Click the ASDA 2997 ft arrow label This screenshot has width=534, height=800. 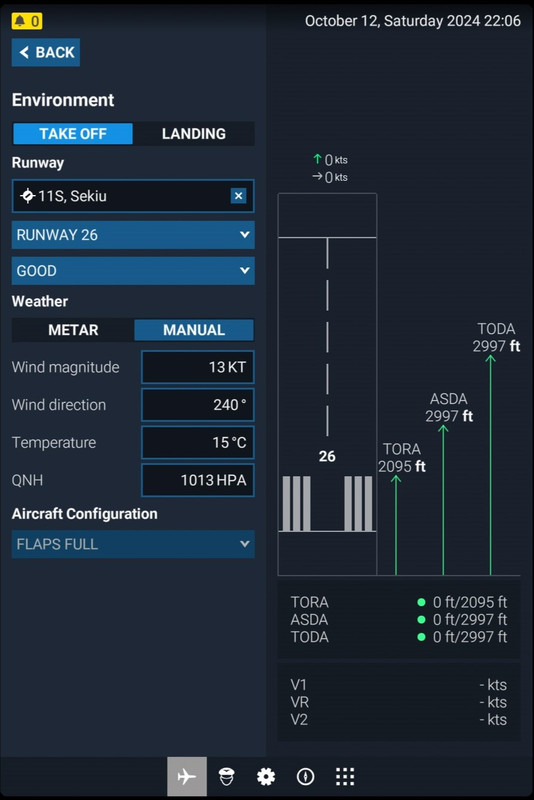coord(449,407)
